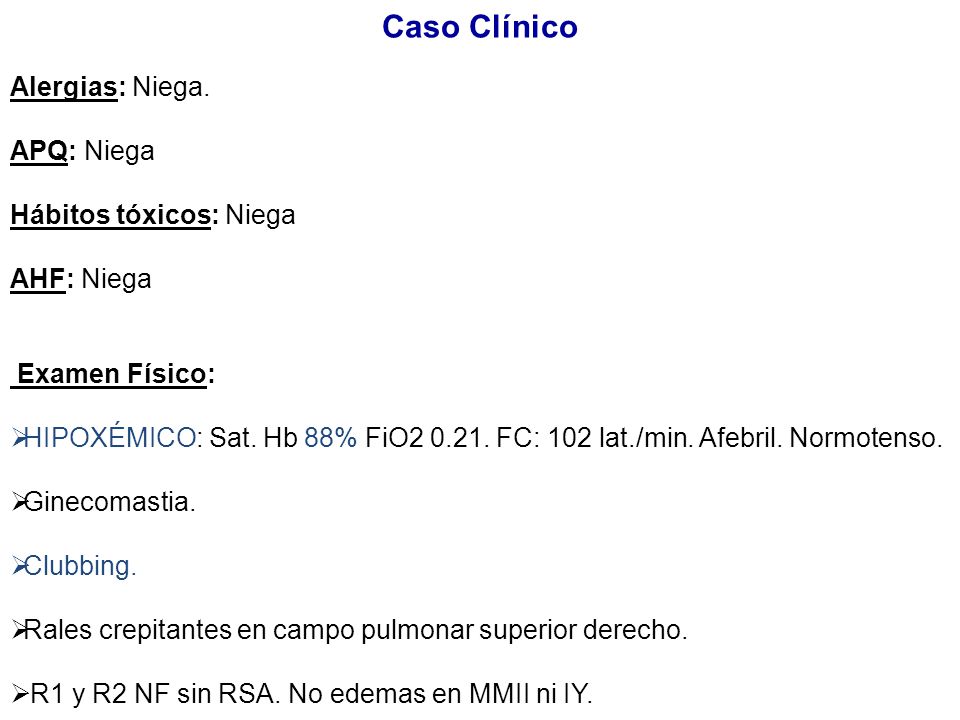The height and width of the screenshot is (720, 960).
Task: Click the blue 88% saturation value
Action: click(331, 438)
